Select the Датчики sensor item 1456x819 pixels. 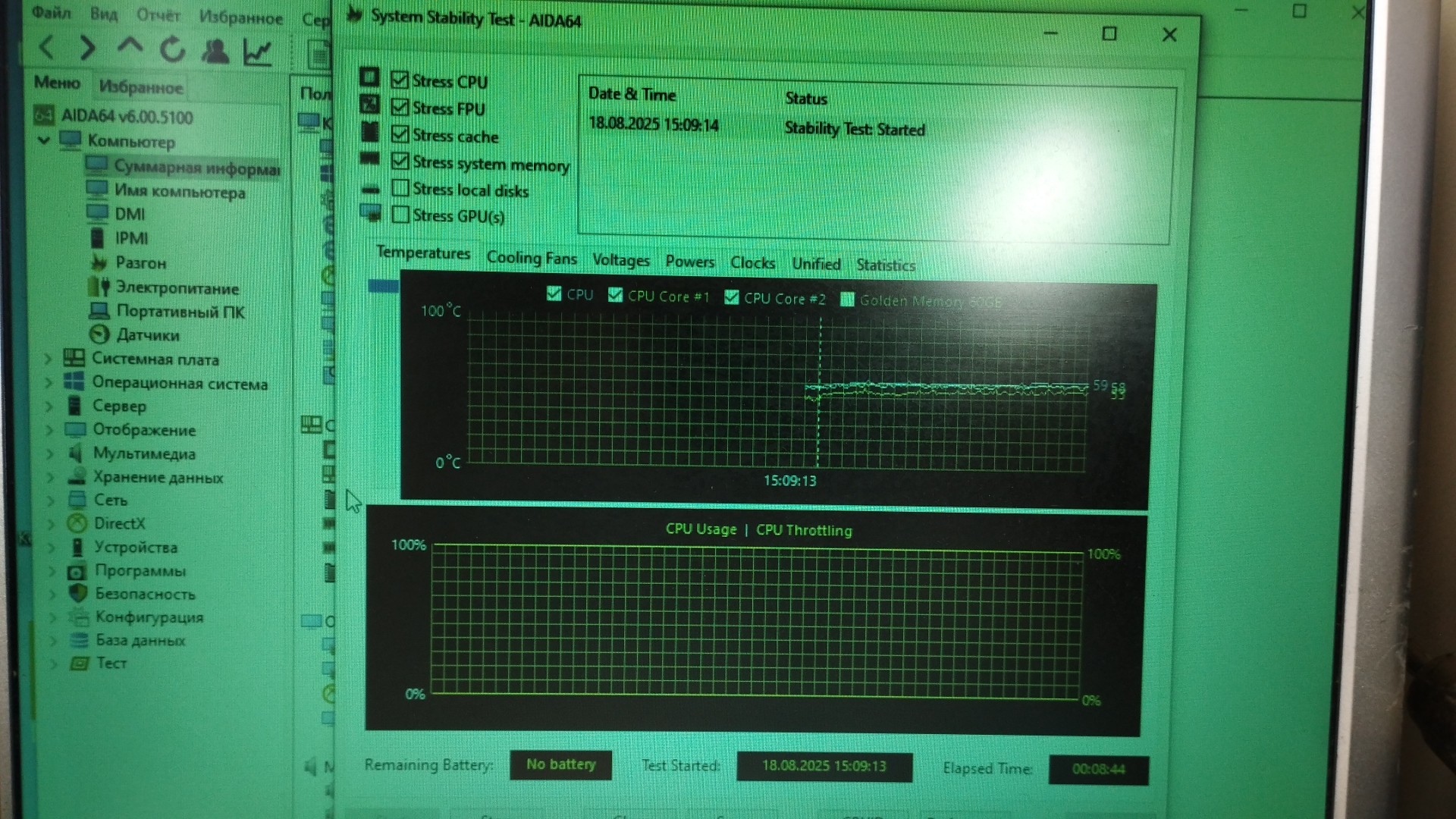tap(147, 335)
